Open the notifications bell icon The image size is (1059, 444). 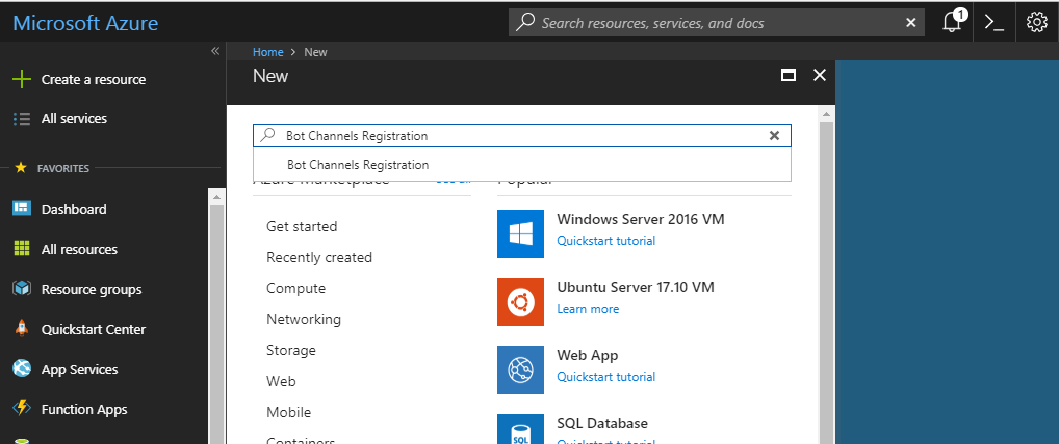click(952, 22)
